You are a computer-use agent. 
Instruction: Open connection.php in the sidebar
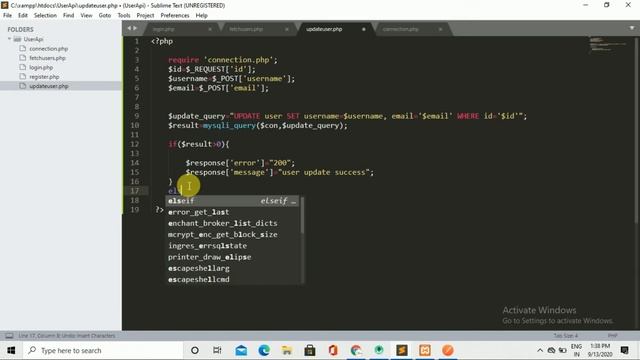[x=49, y=49]
